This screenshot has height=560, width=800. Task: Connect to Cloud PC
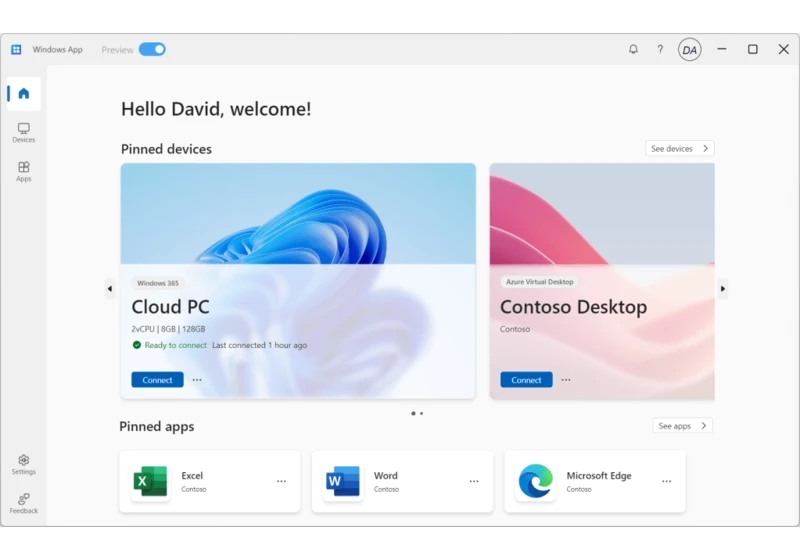(157, 380)
